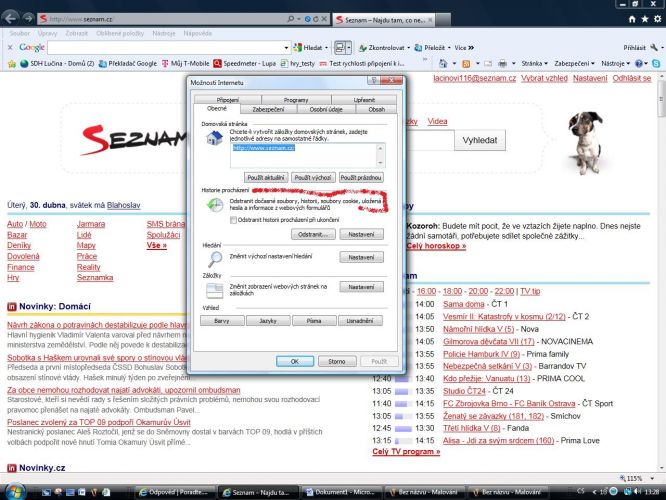
Task: Open the zoom level 115% dropdown arrow
Action: [652, 478]
